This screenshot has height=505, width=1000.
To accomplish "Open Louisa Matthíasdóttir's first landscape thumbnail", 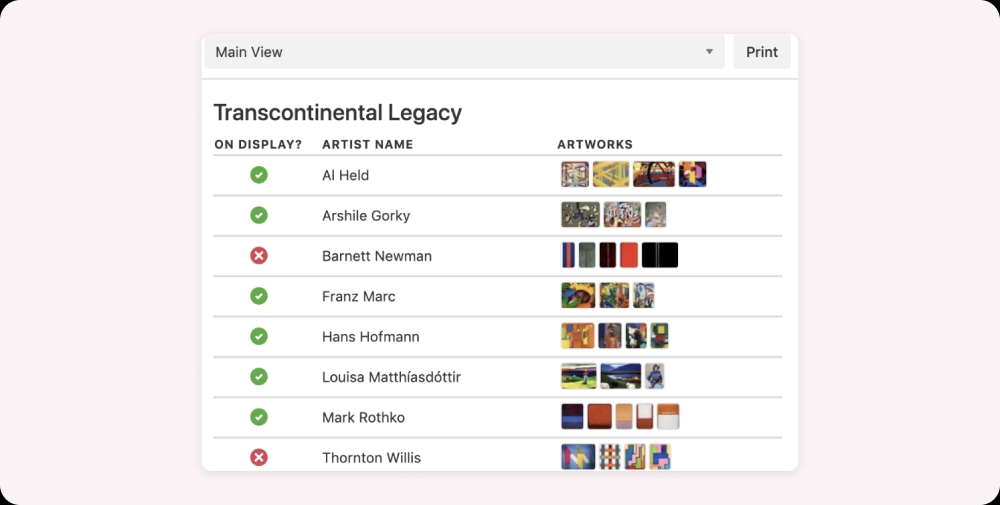I will 579,376.
